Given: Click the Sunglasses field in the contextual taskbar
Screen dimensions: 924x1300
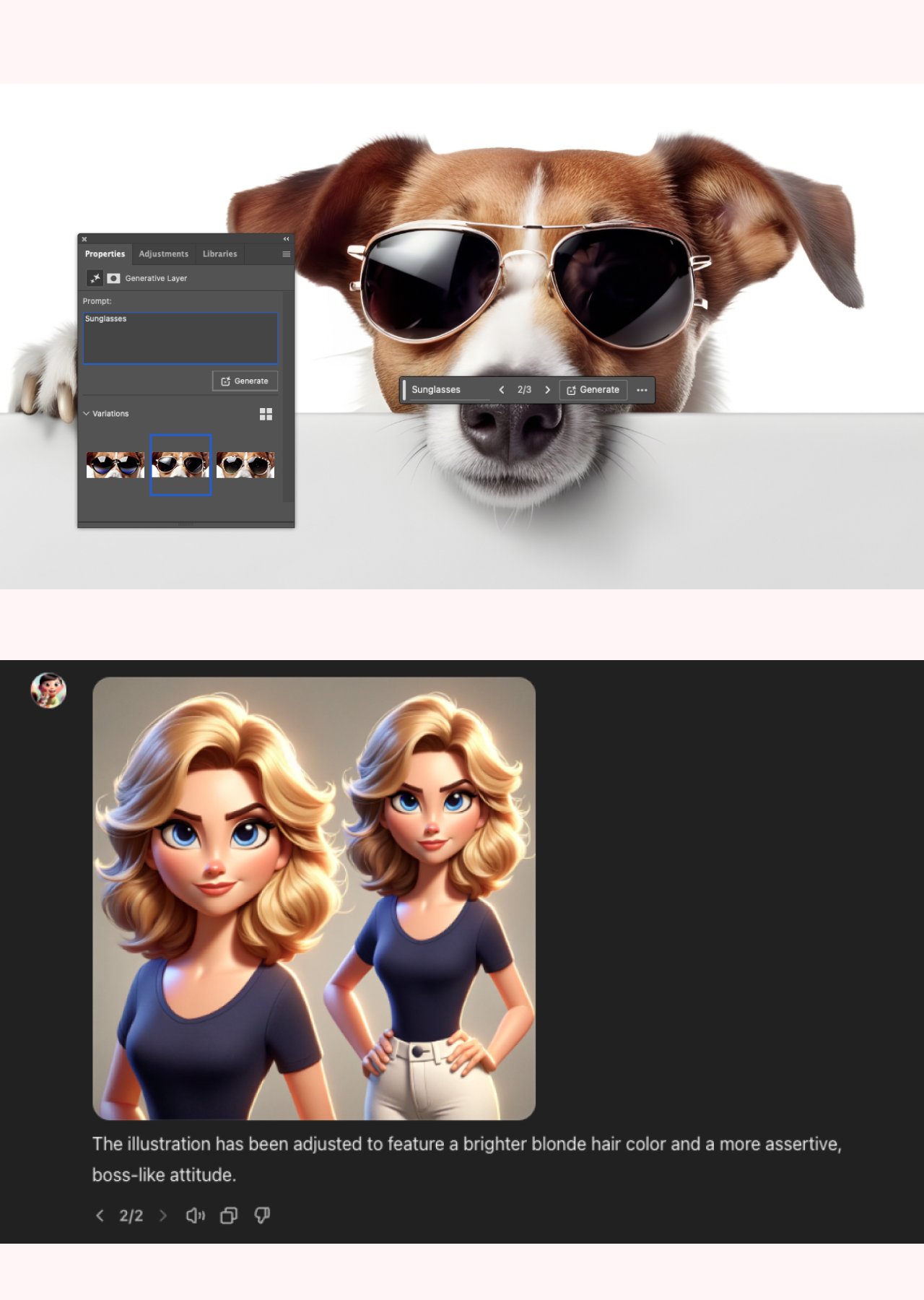Looking at the screenshot, I should point(450,390).
